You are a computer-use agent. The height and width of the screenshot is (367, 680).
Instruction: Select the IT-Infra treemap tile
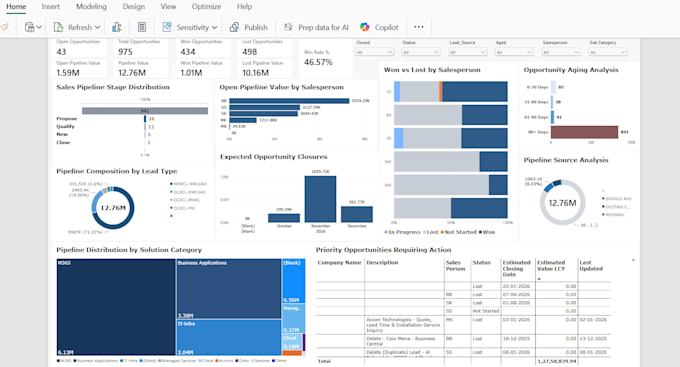229,338
